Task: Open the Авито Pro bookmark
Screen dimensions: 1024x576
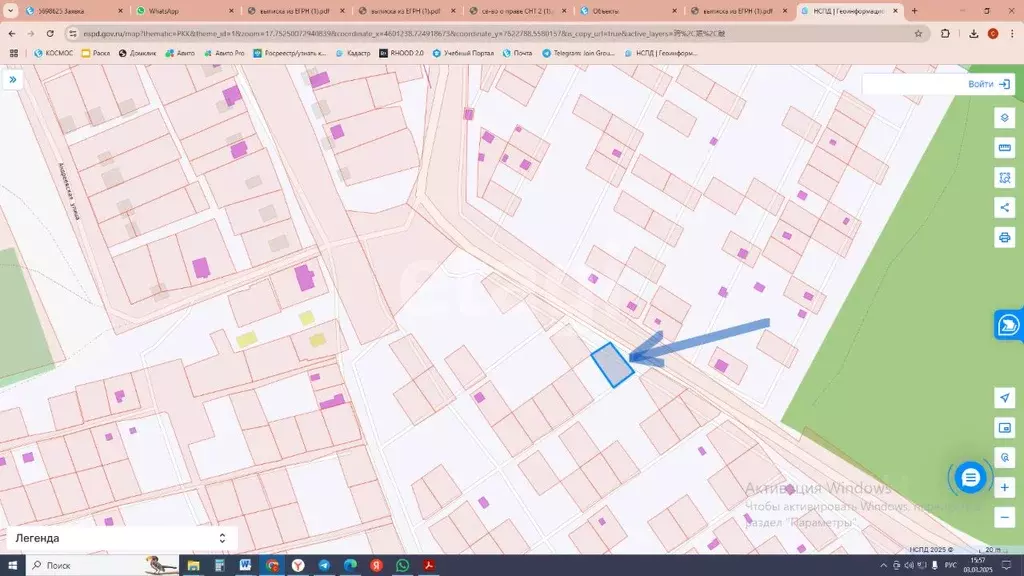Action: pos(224,54)
